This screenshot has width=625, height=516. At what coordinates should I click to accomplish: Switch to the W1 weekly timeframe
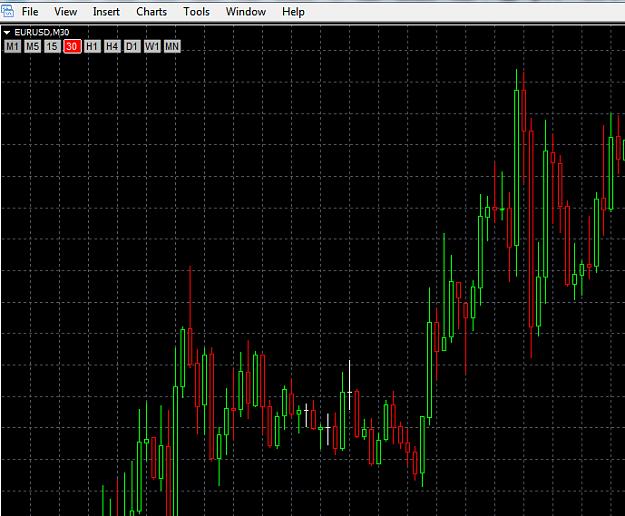(152, 47)
